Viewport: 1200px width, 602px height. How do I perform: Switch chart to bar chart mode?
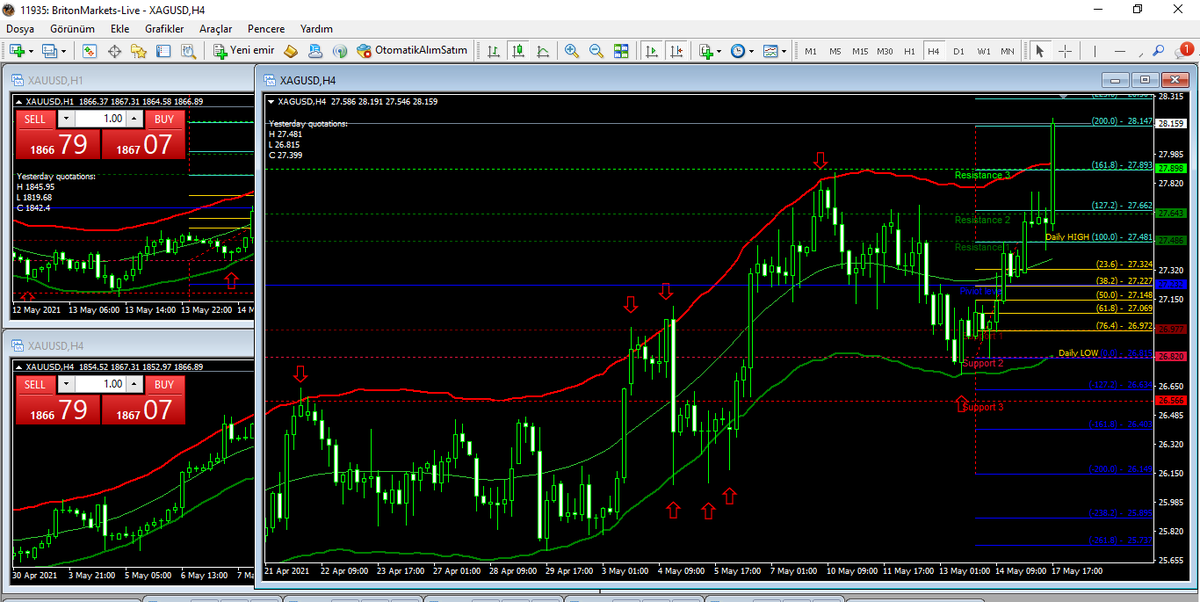click(x=494, y=50)
